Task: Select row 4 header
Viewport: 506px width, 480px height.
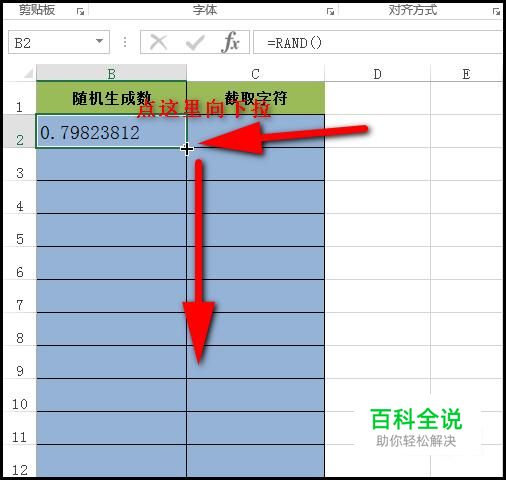Action: 19,197
